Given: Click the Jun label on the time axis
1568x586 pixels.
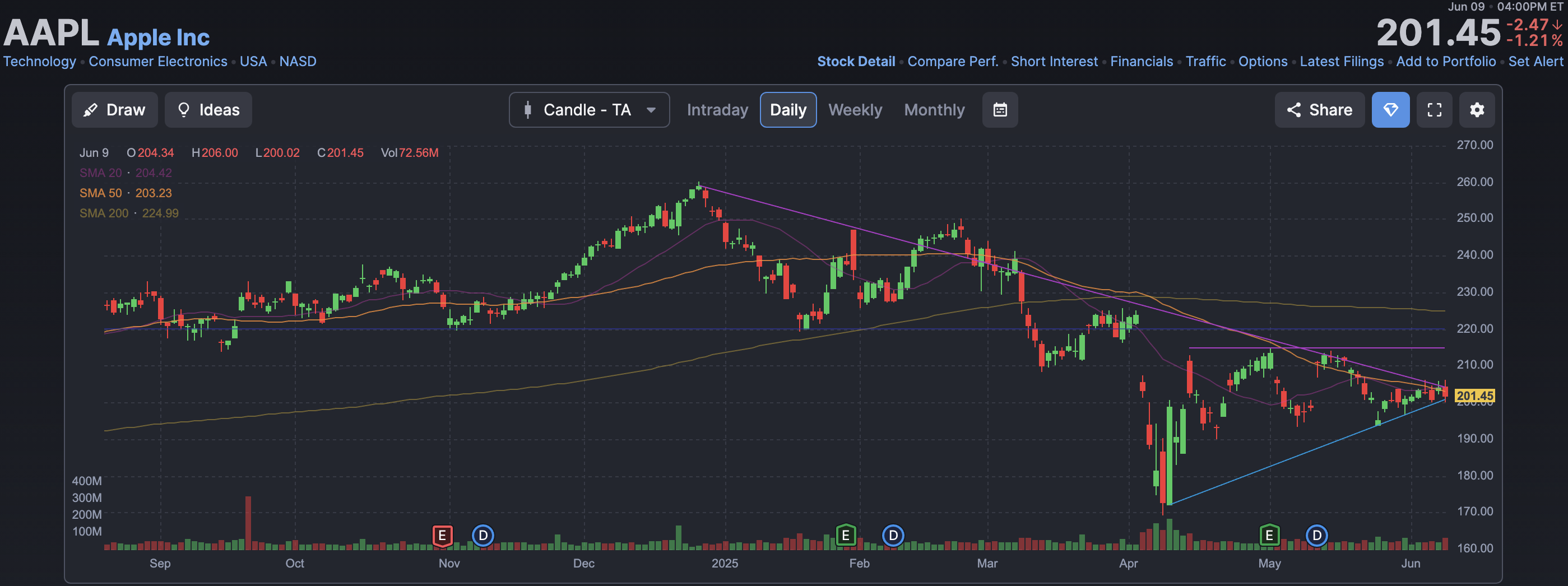Looking at the screenshot, I should 1411,563.
